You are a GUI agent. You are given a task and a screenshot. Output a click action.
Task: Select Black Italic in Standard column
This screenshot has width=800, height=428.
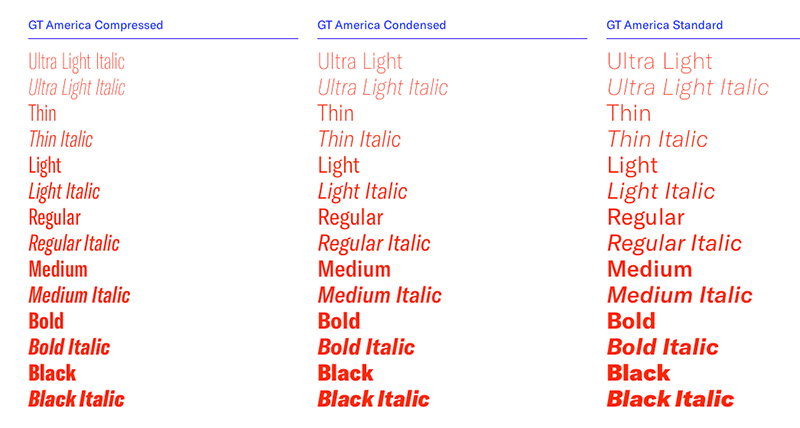(670, 399)
